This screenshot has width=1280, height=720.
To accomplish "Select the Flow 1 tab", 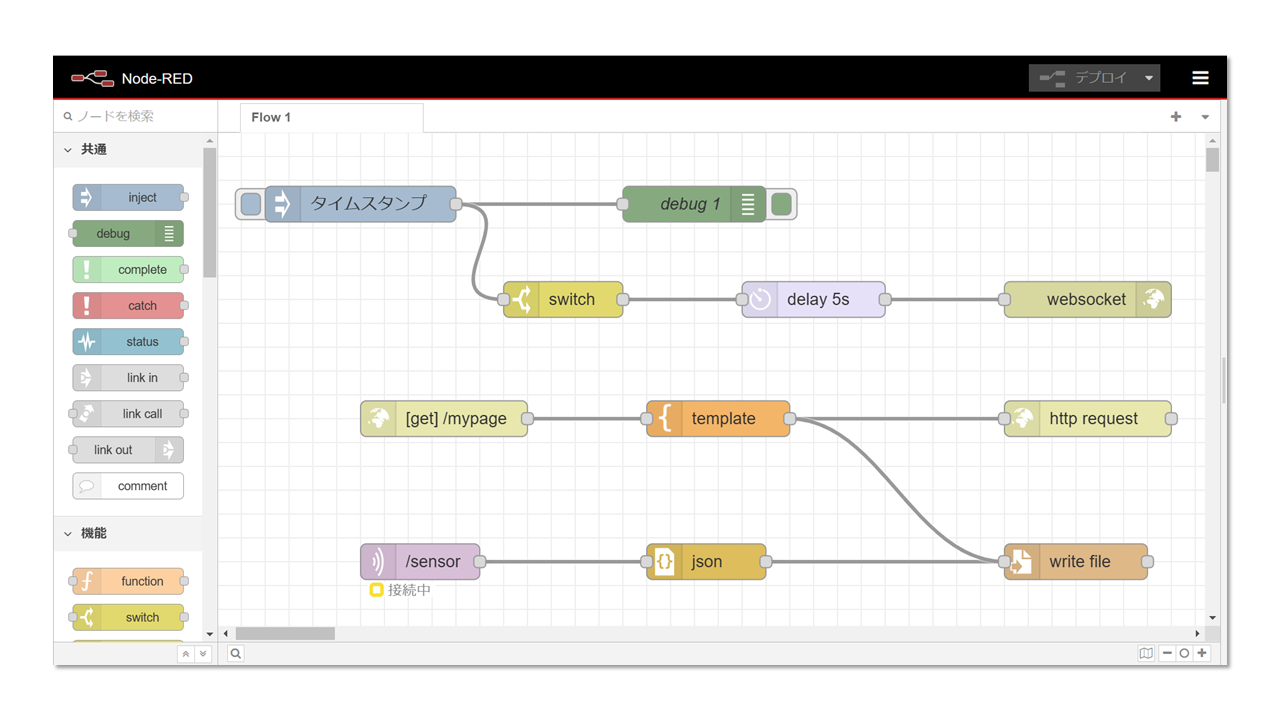I will pyautogui.click(x=271, y=117).
